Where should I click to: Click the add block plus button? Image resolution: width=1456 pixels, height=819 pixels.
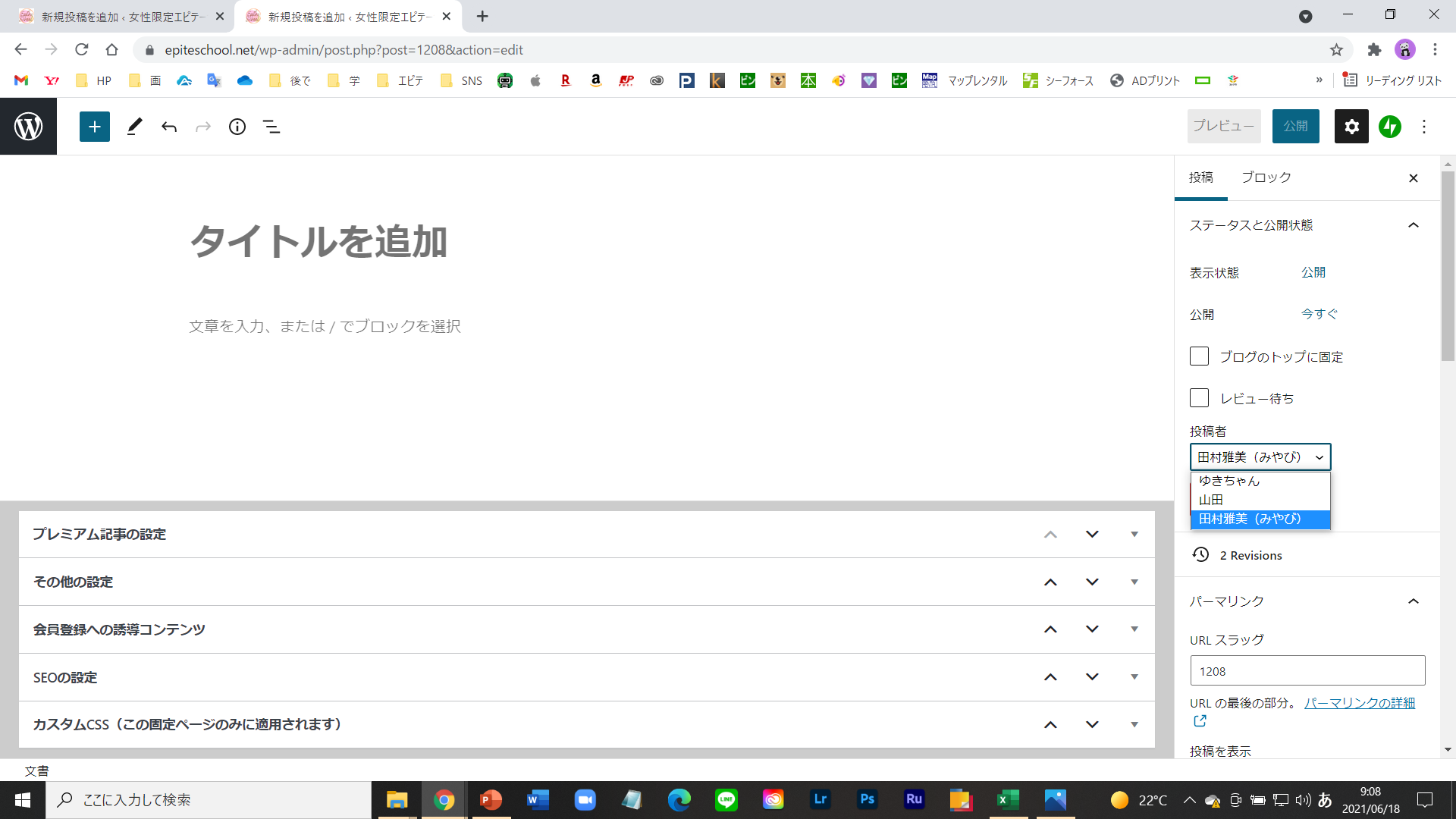(94, 127)
